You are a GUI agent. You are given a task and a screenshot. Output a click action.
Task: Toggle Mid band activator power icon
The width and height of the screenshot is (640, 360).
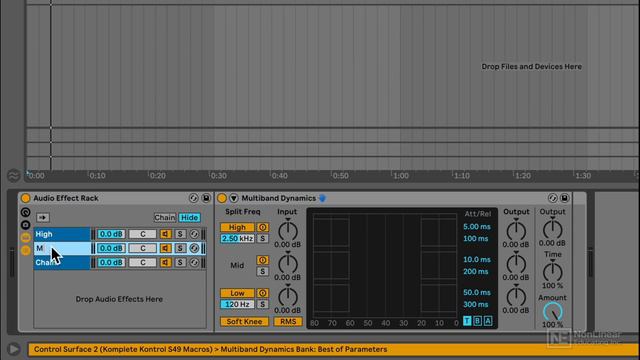(262, 260)
